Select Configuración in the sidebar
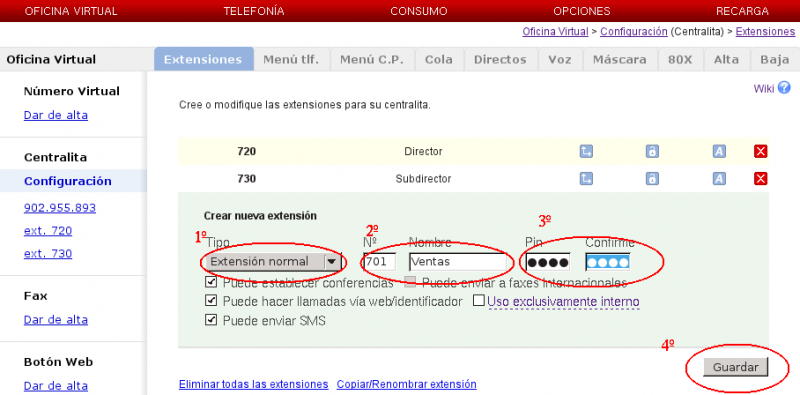 (x=68, y=181)
